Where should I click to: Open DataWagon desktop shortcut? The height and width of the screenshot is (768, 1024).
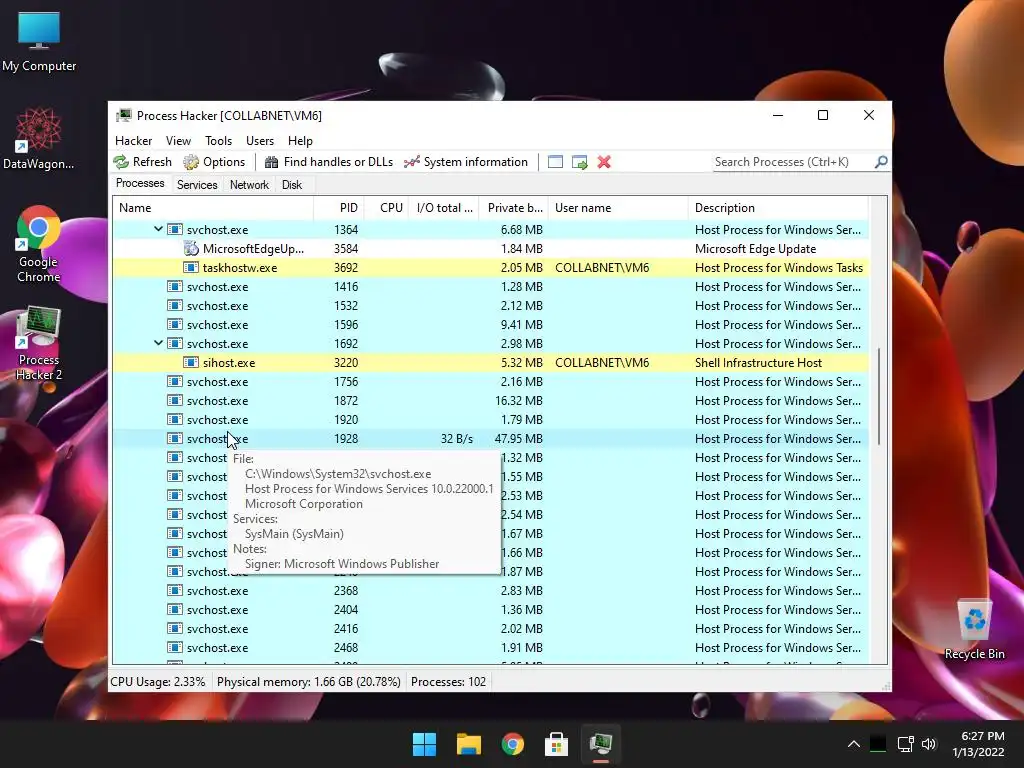(39, 138)
